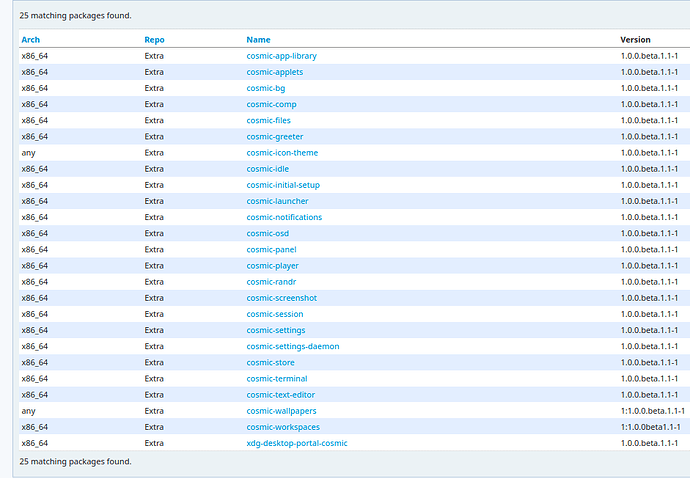The image size is (690, 478).
Task: Click the cosmic-notifications package link
Action: [284, 217]
